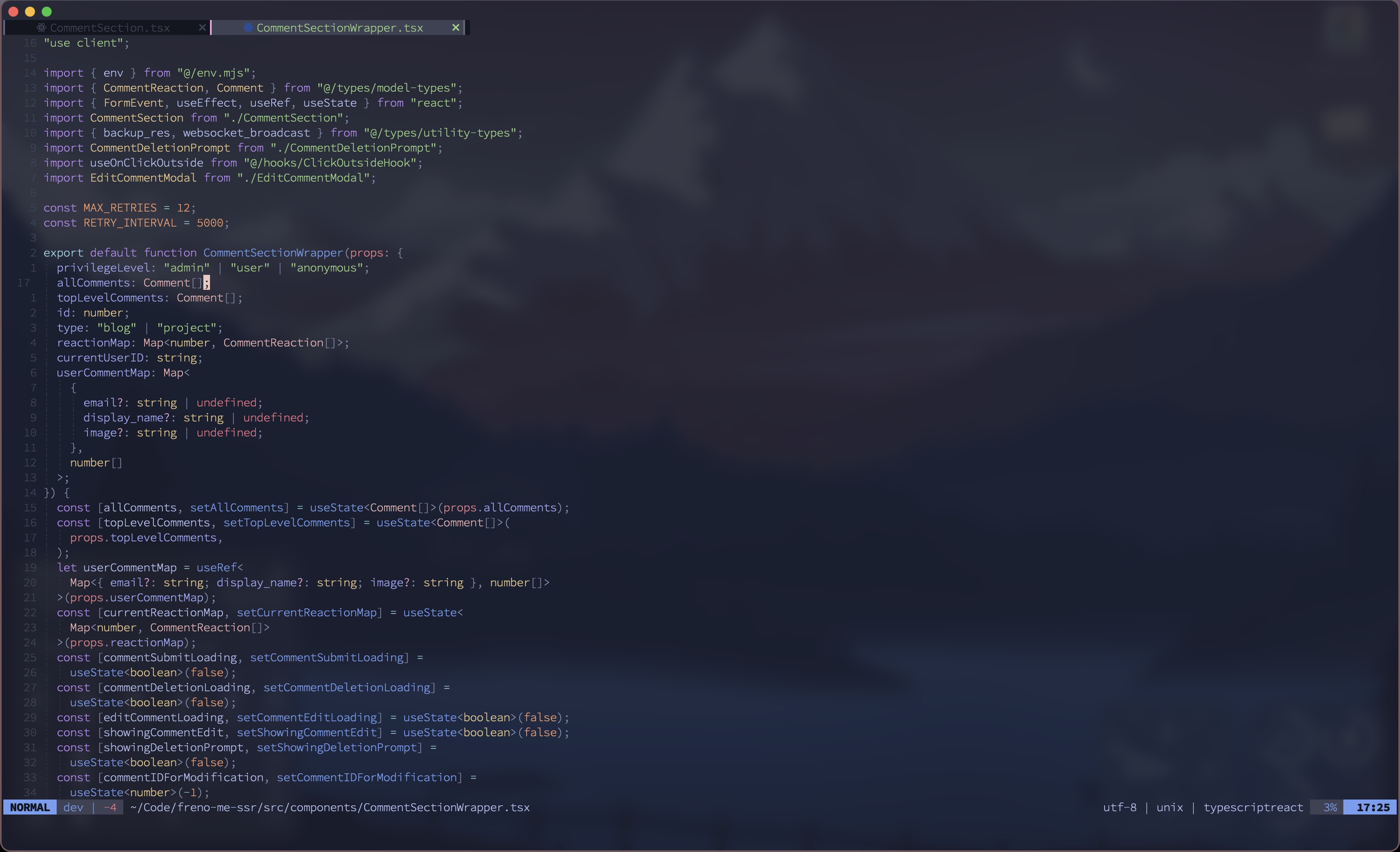Click the NORMAL mode indicator
This screenshot has height=852, width=1400.
coord(30,807)
